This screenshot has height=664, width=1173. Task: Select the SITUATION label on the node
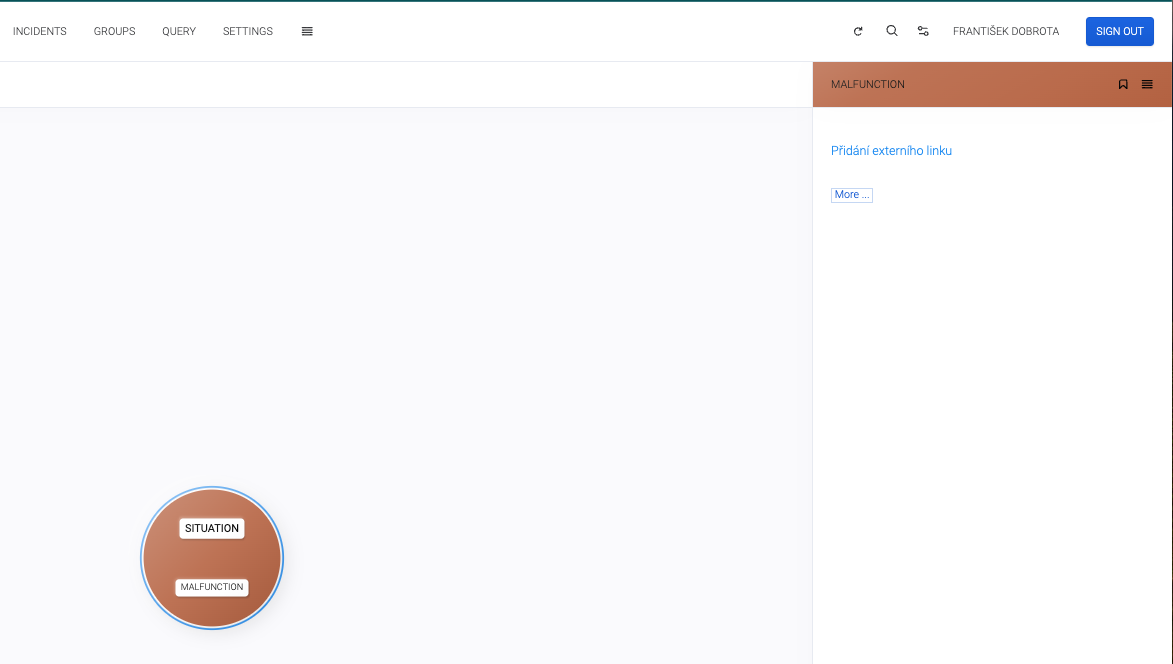tap(212, 528)
